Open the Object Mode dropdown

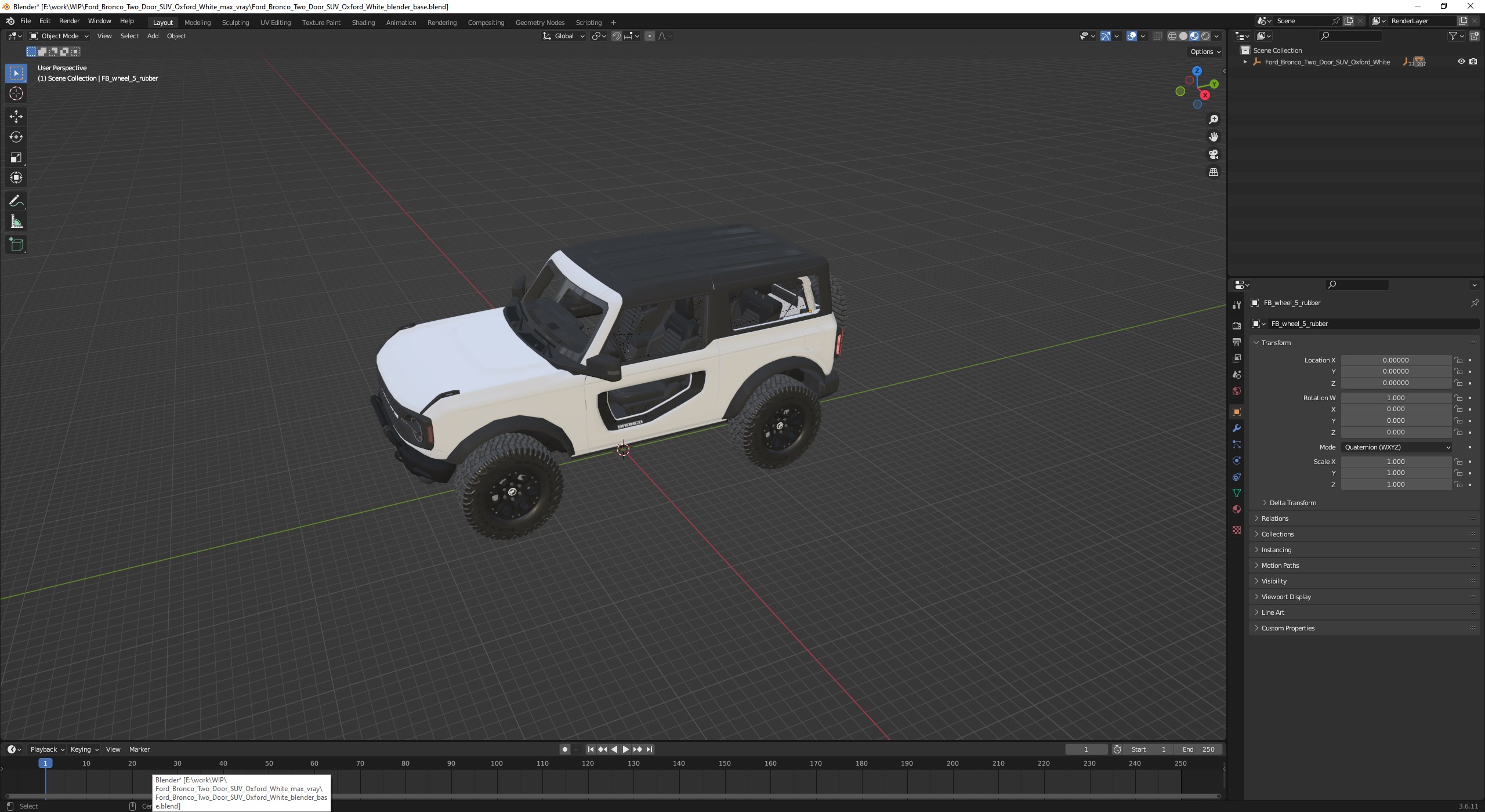(59, 36)
